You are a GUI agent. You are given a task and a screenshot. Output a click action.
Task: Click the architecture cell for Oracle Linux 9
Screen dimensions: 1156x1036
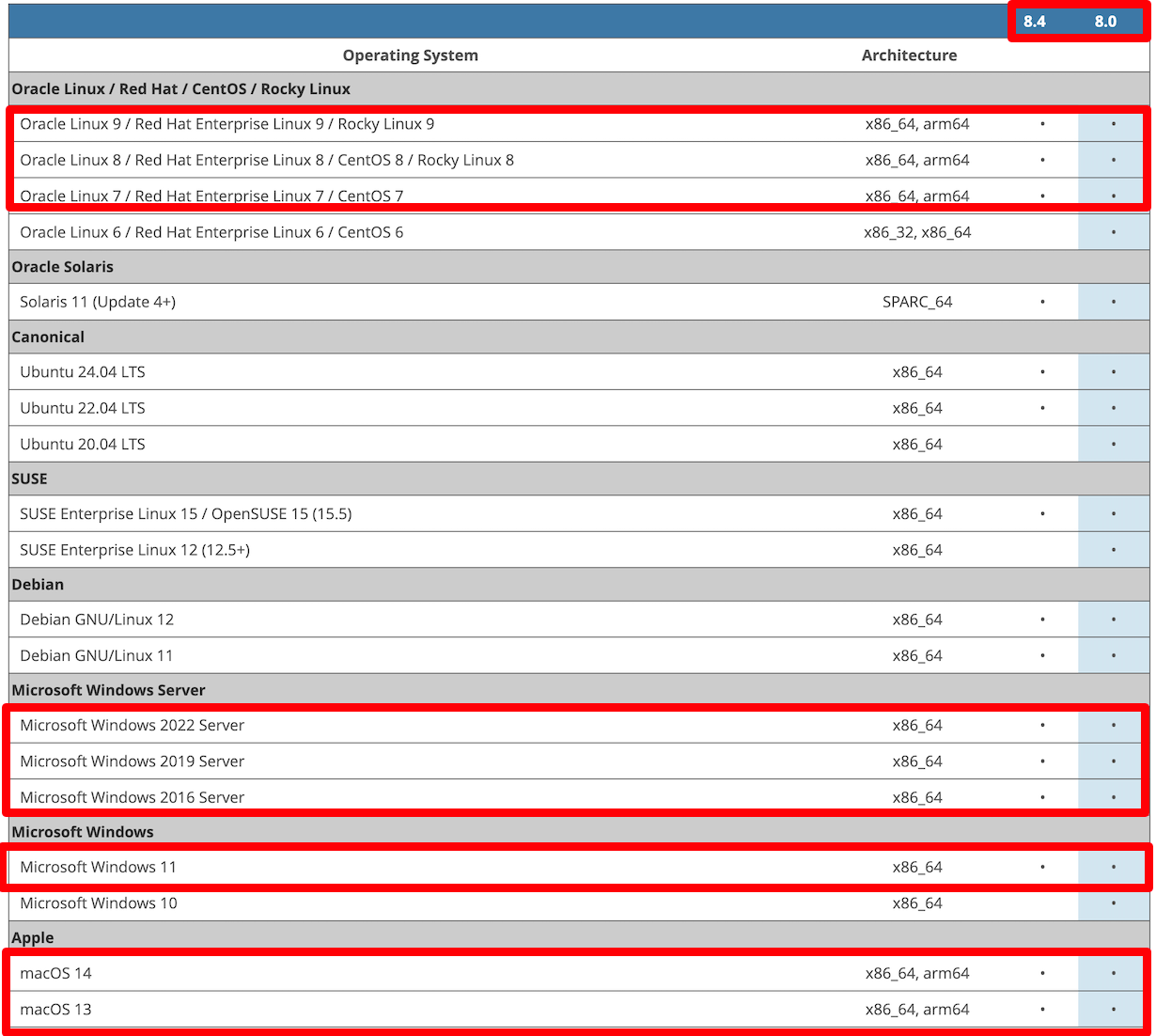coord(917,124)
